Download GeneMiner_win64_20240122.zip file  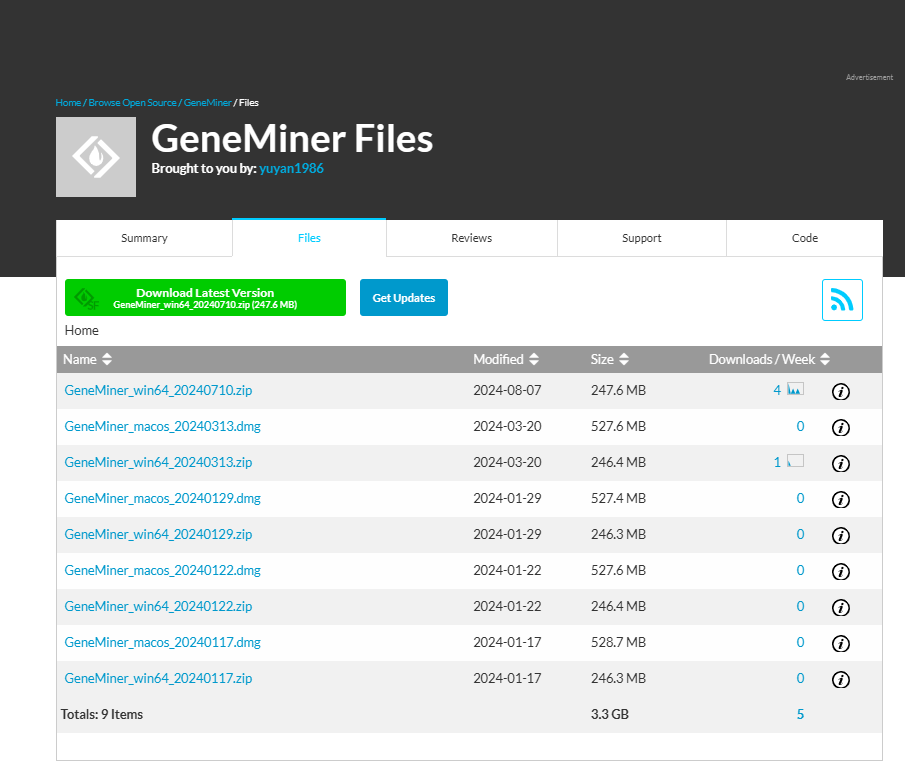pos(158,606)
